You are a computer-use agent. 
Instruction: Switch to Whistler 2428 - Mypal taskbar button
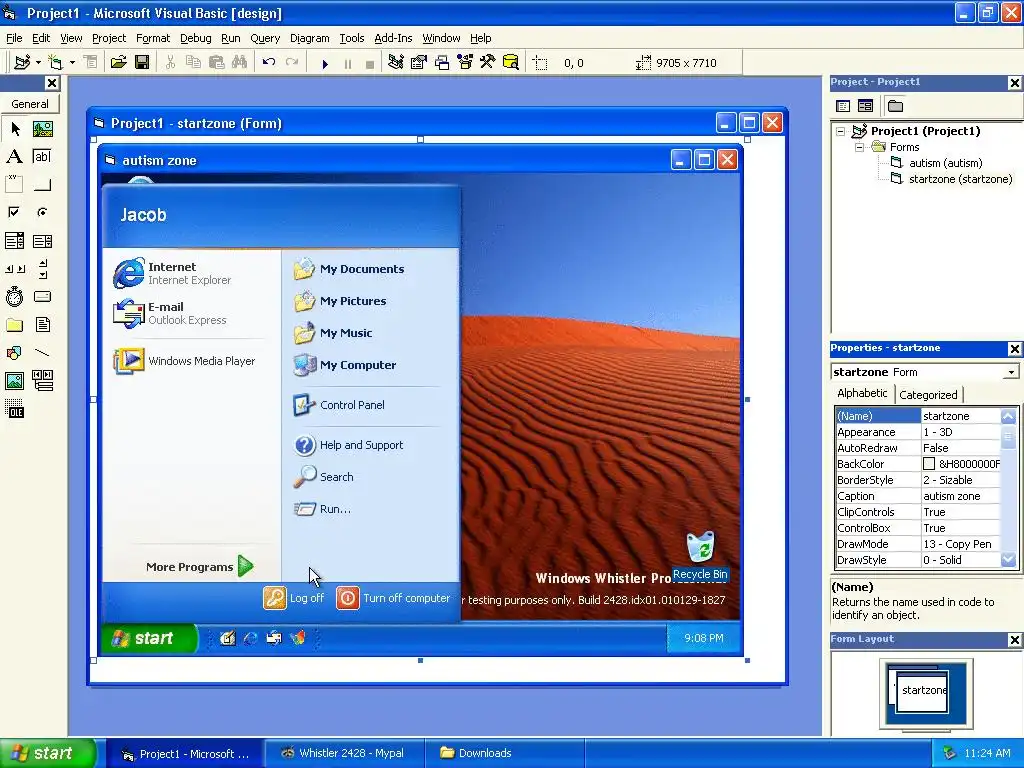pos(344,753)
